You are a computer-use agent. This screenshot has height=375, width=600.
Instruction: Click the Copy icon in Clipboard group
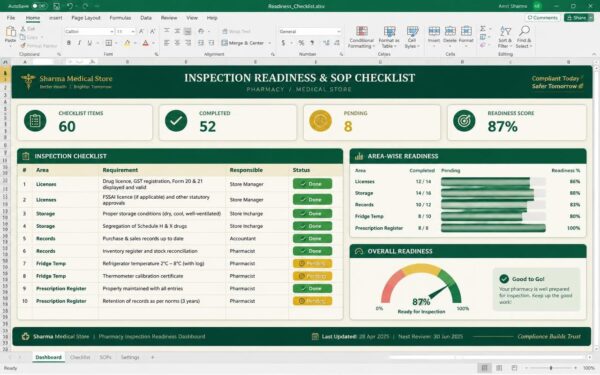tap(23, 37)
